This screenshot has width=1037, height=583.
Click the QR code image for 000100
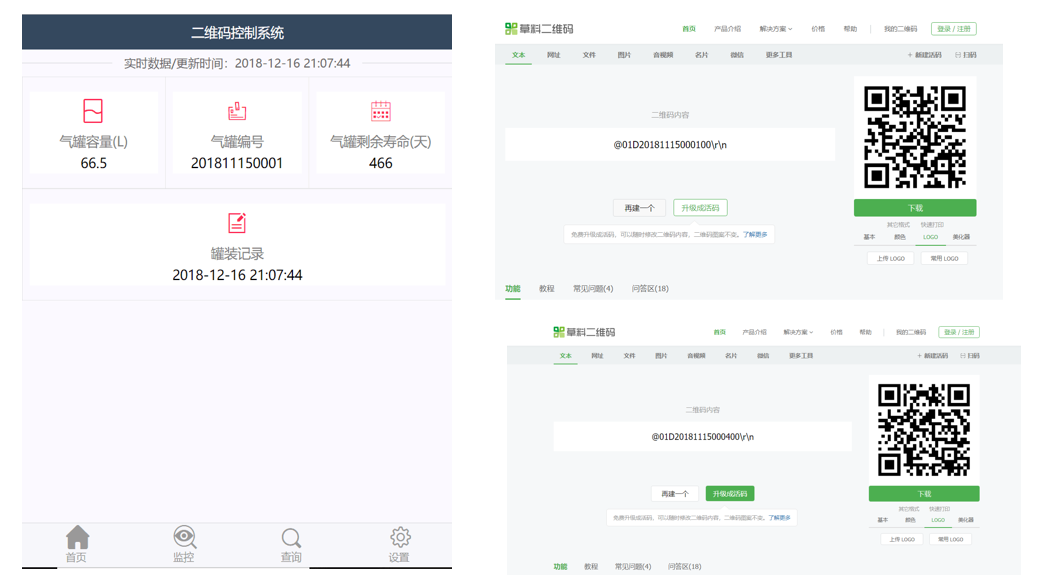coord(915,137)
